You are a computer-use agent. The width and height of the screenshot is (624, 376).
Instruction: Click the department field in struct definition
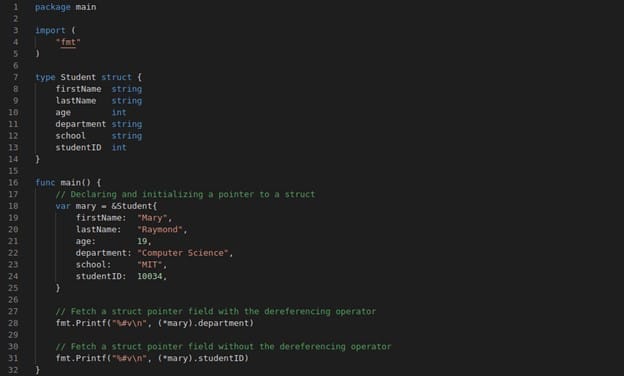click(x=81, y=124)
